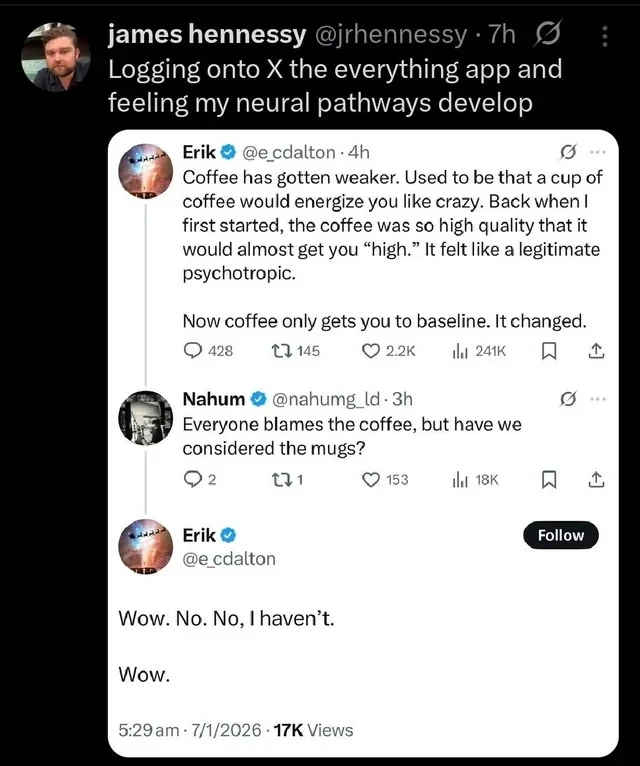Open more options on Nahum's tweet
The width and height of the screenshot is (640, 766).
click(598, 399)
